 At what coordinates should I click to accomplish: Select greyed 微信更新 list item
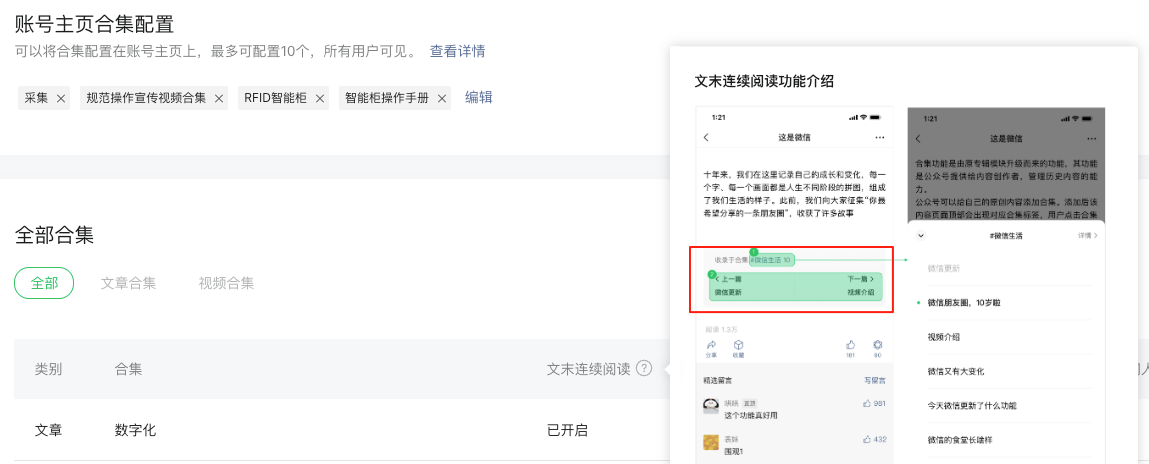944,268
